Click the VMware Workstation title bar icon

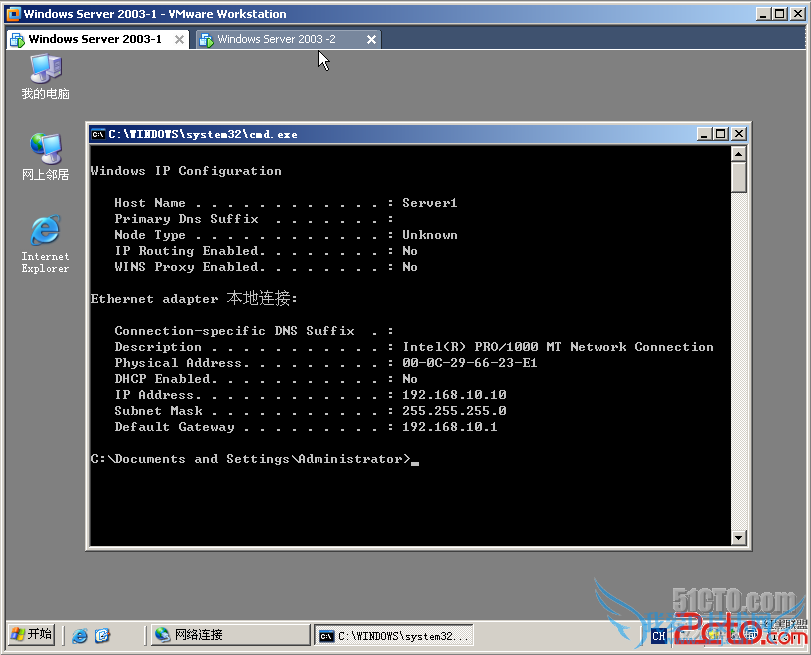coord(13,13)
